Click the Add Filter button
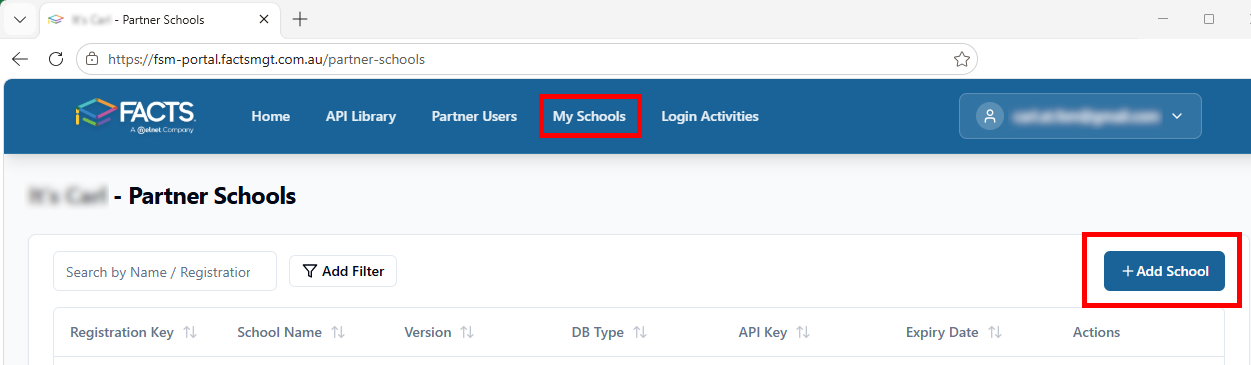Image resolution: width=1251 pixels, height=365 pixels. tap(343, 271)
